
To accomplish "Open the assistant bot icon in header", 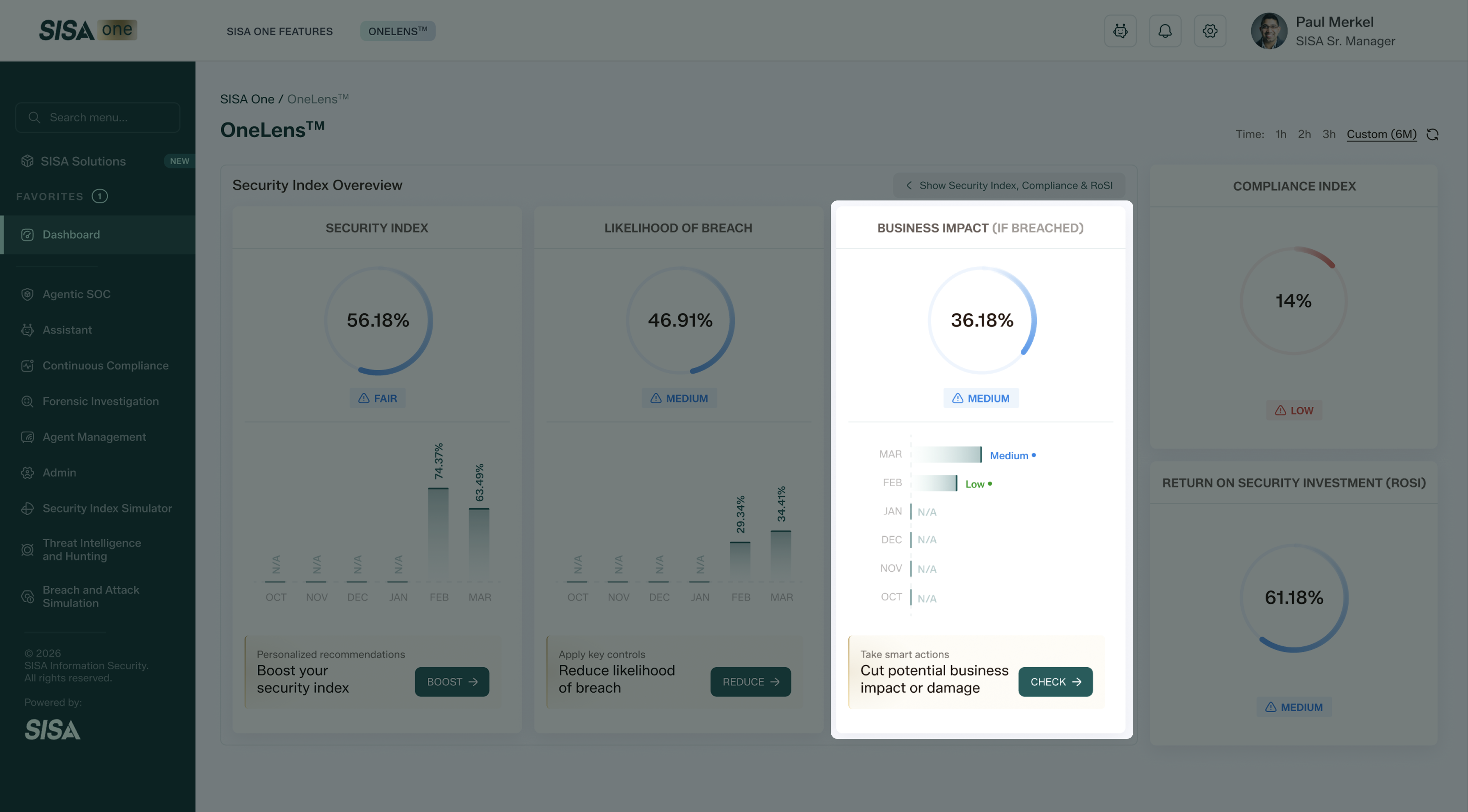I will point(1120,31).
